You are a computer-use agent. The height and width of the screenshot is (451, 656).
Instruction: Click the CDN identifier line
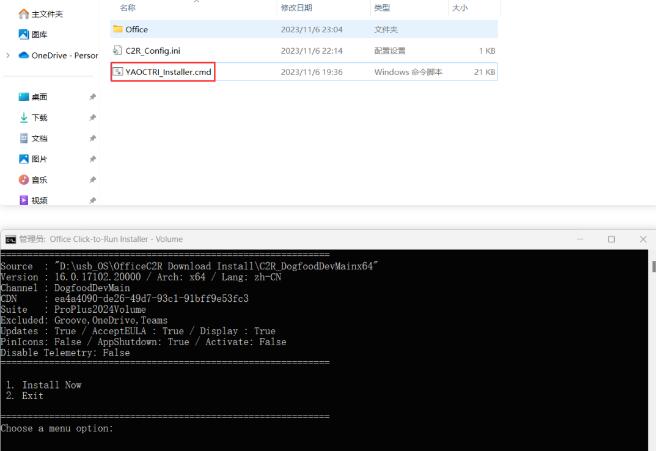click(x=125, y=299)
